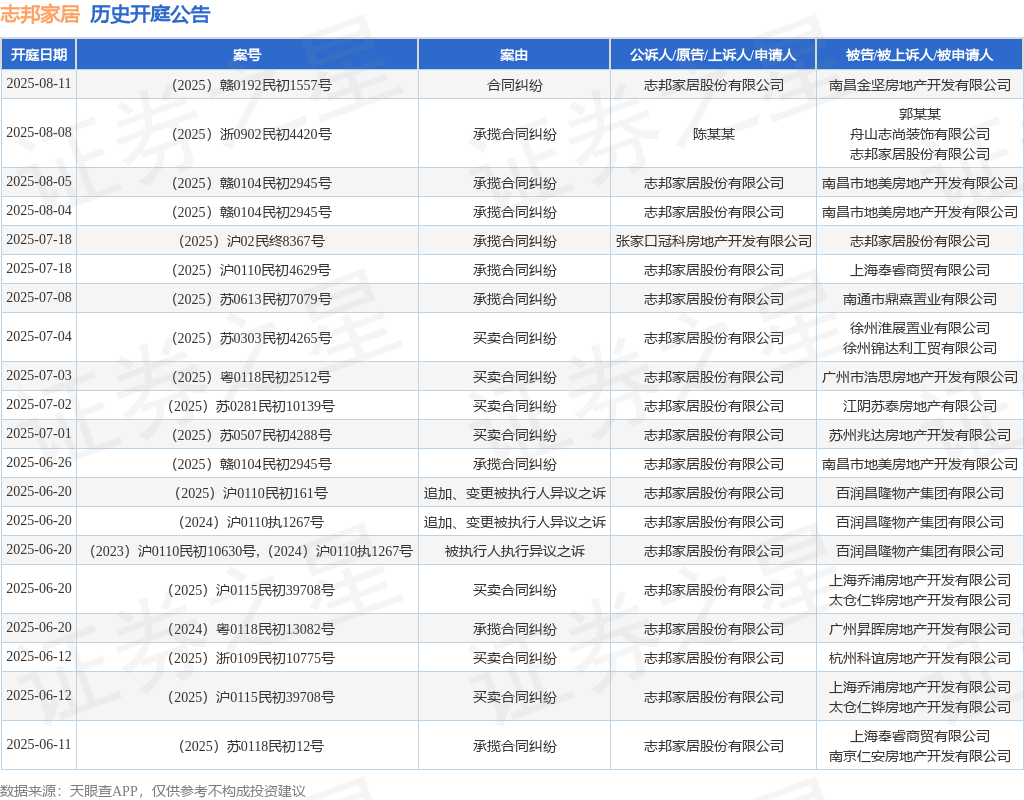Select defendant 杭州科谊房地产开发有限公司

click(920, 658)
